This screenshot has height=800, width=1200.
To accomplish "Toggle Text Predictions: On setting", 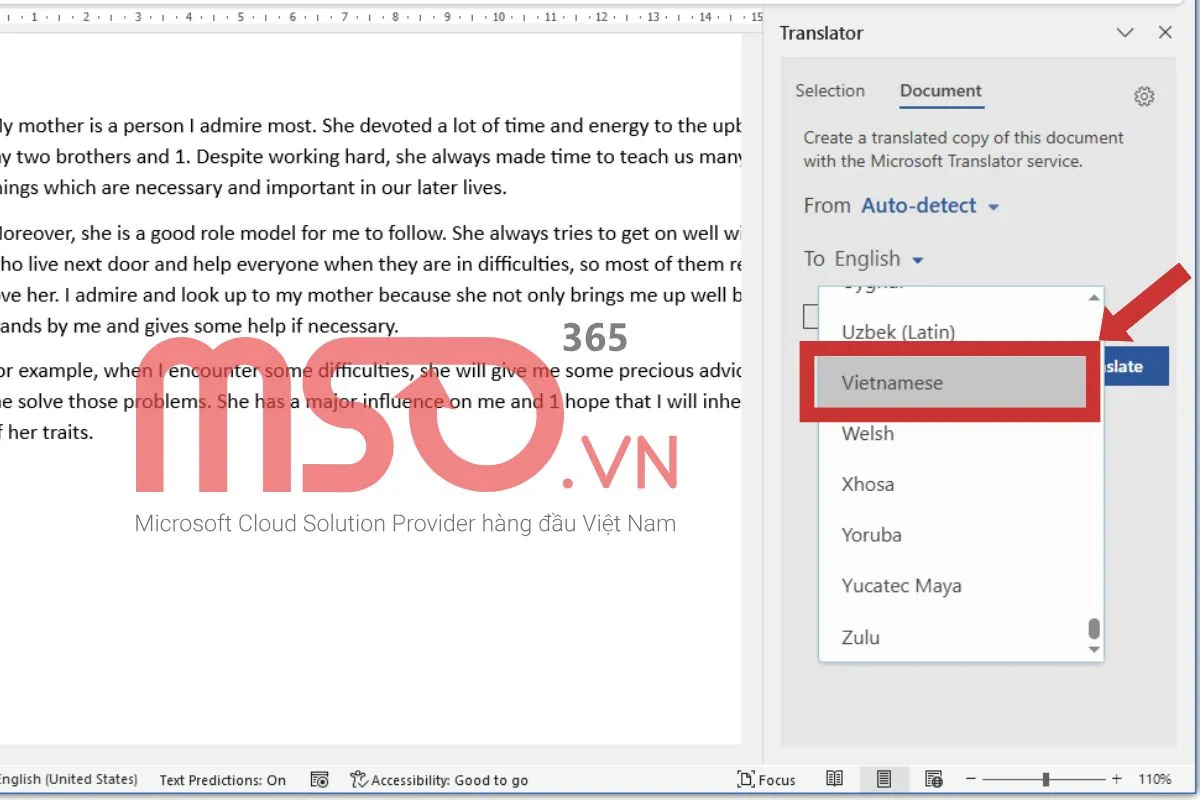I will (222, 780).
